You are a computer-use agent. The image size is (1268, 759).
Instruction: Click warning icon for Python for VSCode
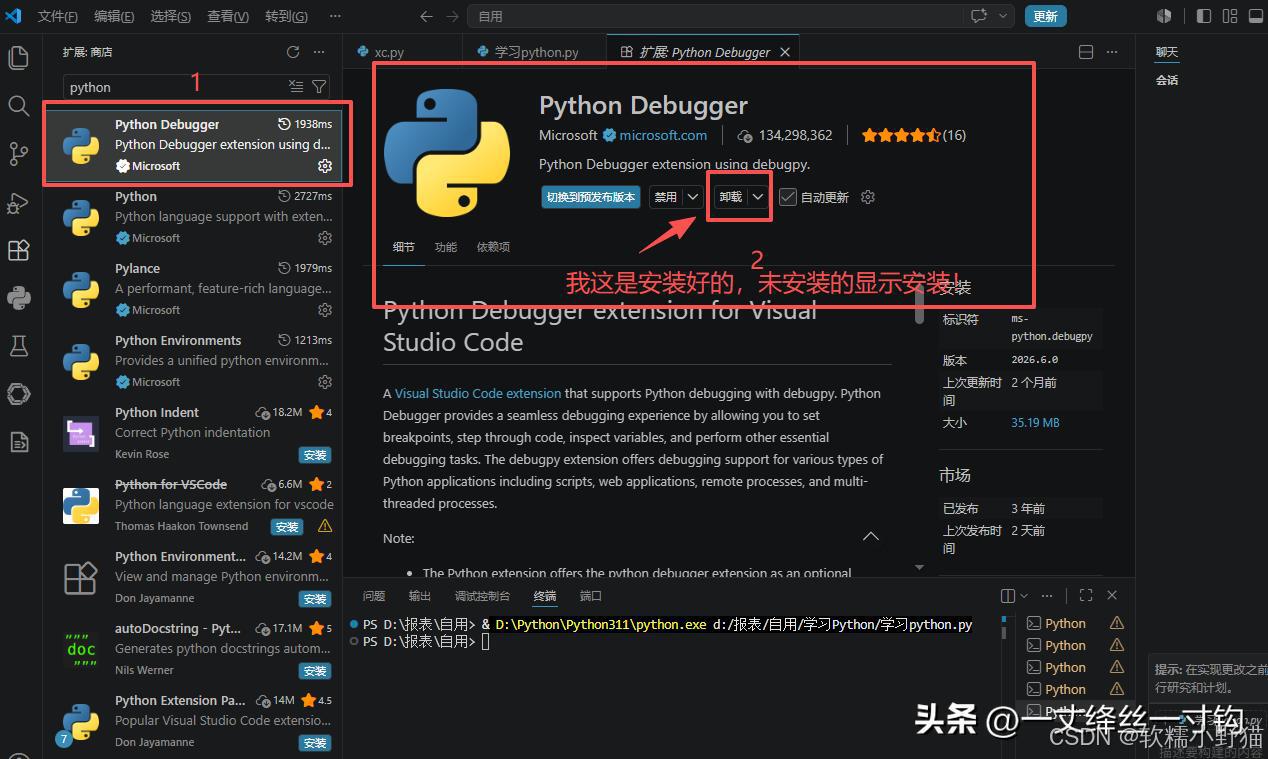click(325, 526)
